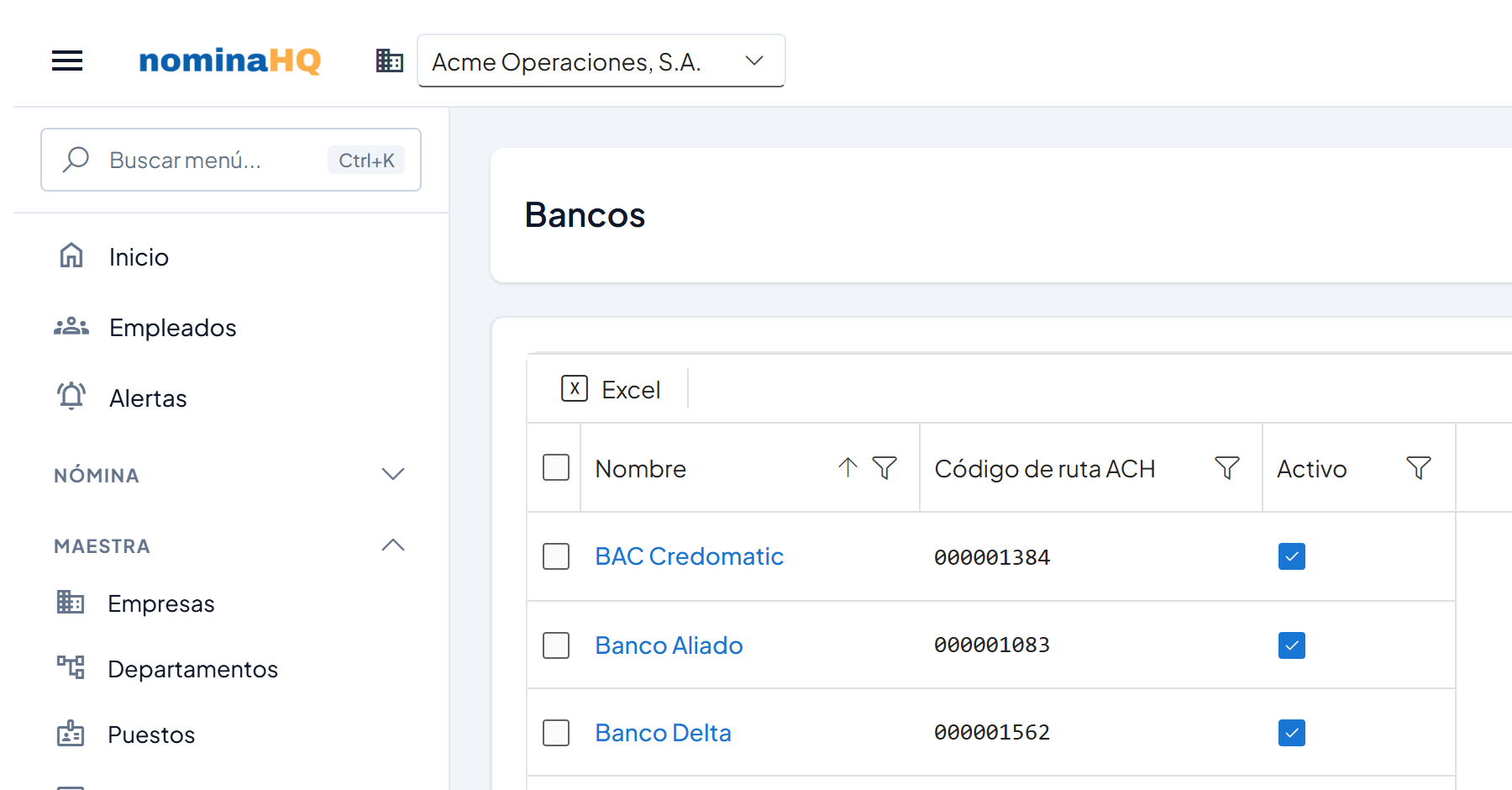Open the Nombre column filter
Viewport: 1512px width, 790px height.
(885, 467)
